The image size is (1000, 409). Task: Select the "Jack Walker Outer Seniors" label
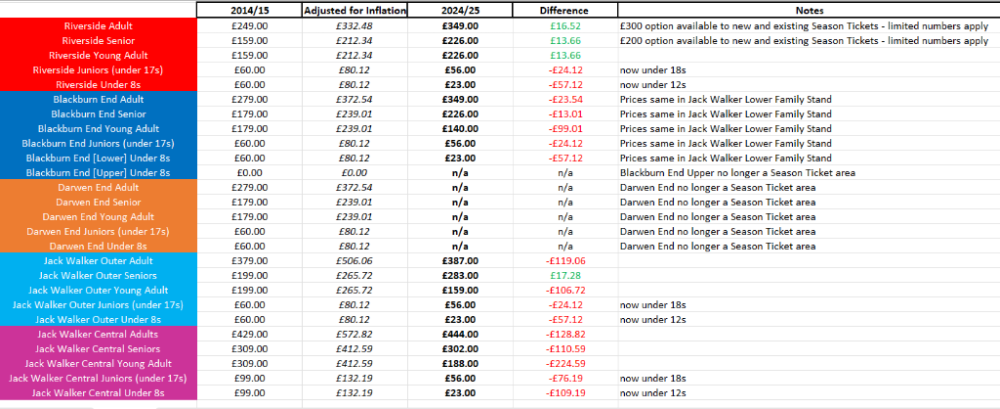click(96, 275)
